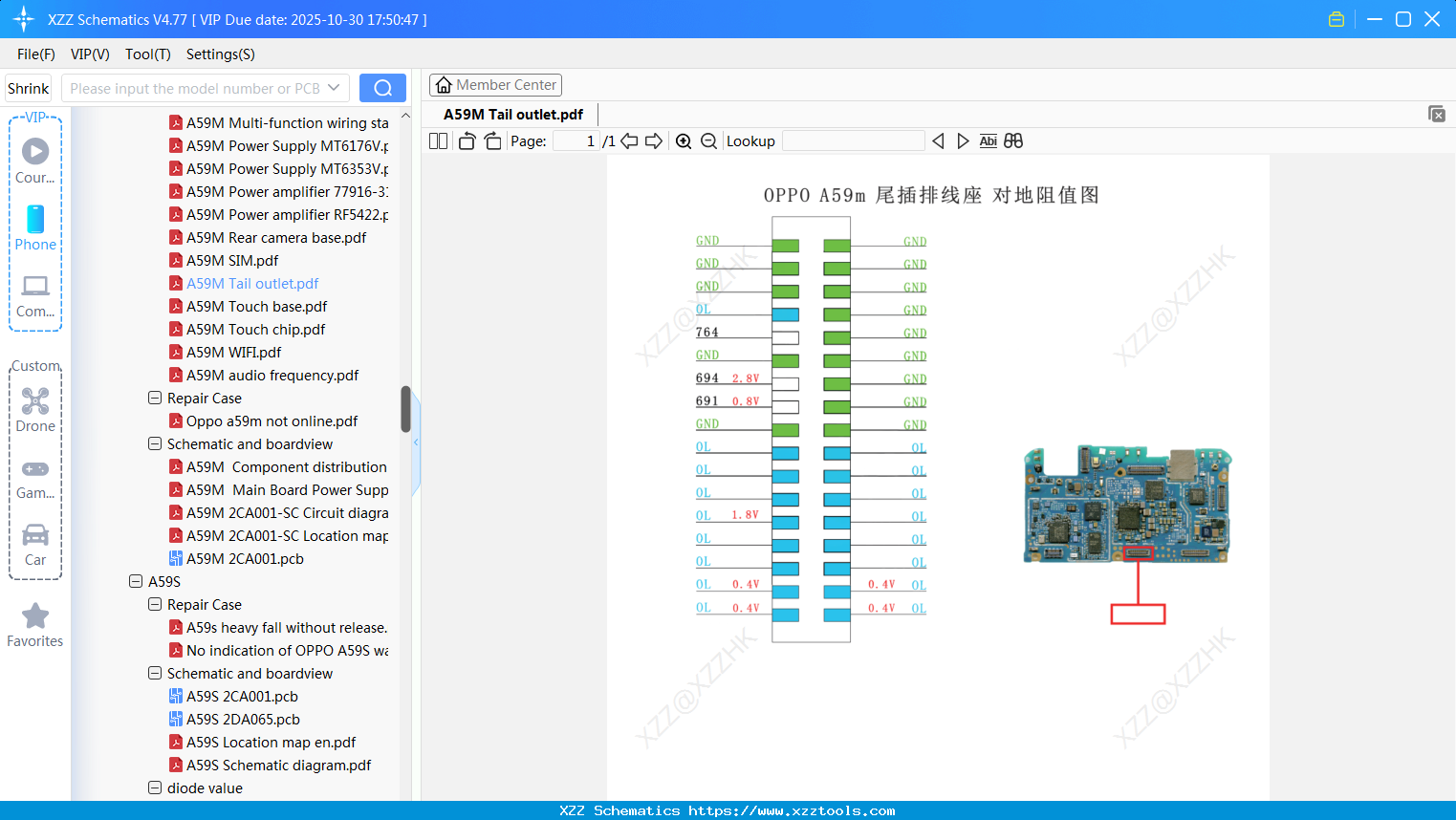Image resolution: width=1456 pixels, height=820 pixels.
Task: Click the page number field
Action: point(576,141)
